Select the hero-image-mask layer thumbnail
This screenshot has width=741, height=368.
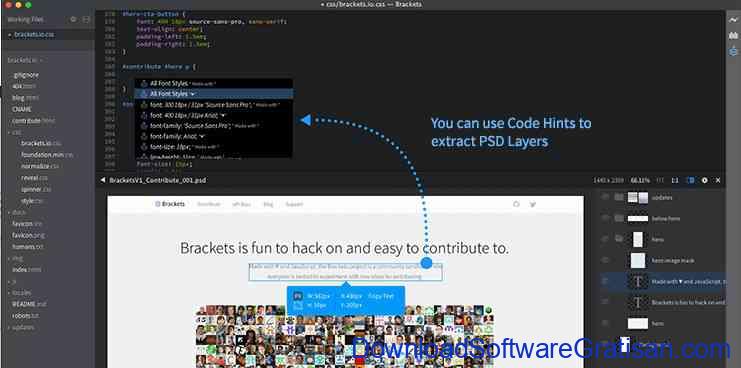coord(638,260)
